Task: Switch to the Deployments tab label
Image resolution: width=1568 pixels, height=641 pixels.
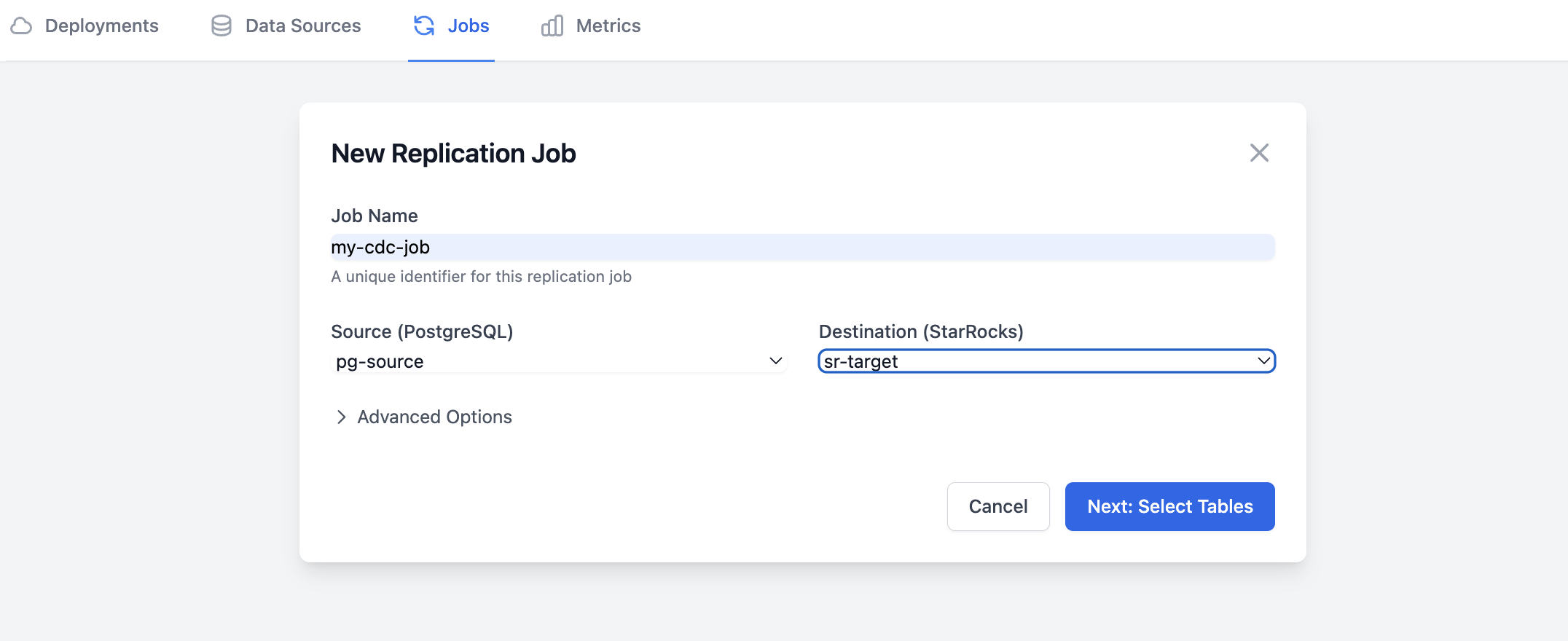Action: click(x=102, y=26)
